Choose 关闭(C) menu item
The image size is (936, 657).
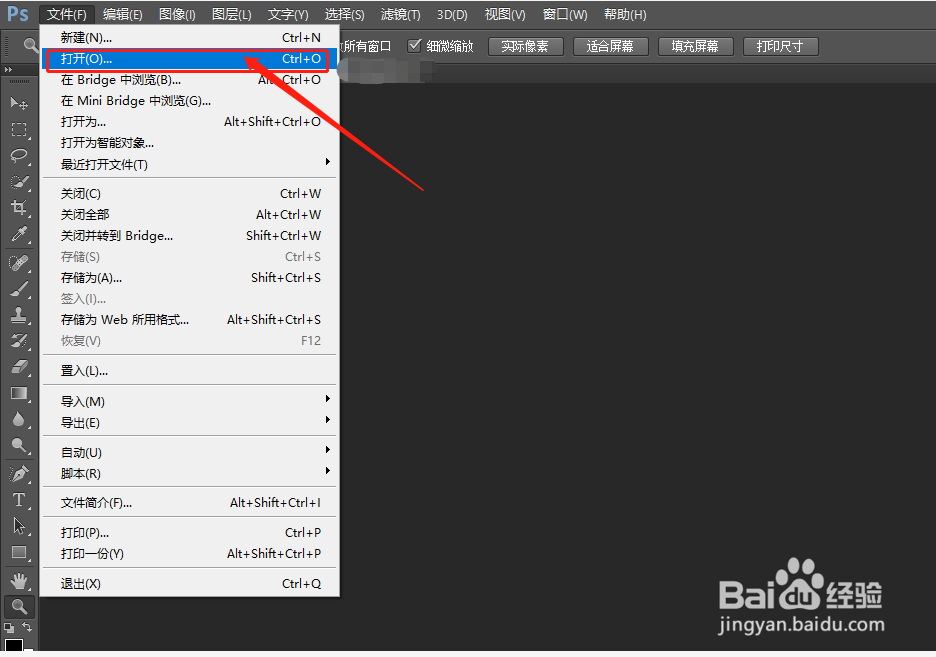(x=189, y=194)
